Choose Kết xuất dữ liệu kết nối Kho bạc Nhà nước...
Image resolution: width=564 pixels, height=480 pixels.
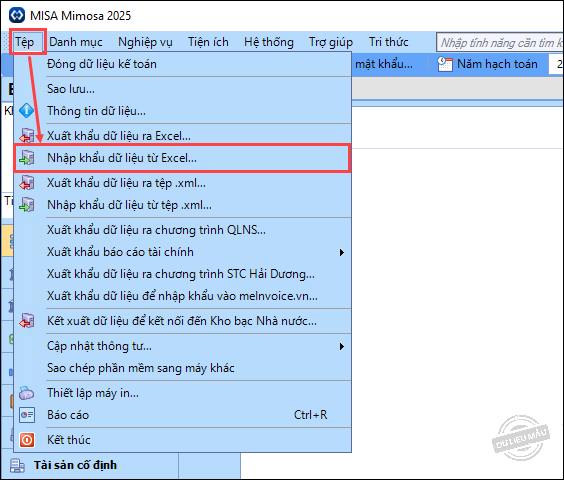[x=182, y=321]
